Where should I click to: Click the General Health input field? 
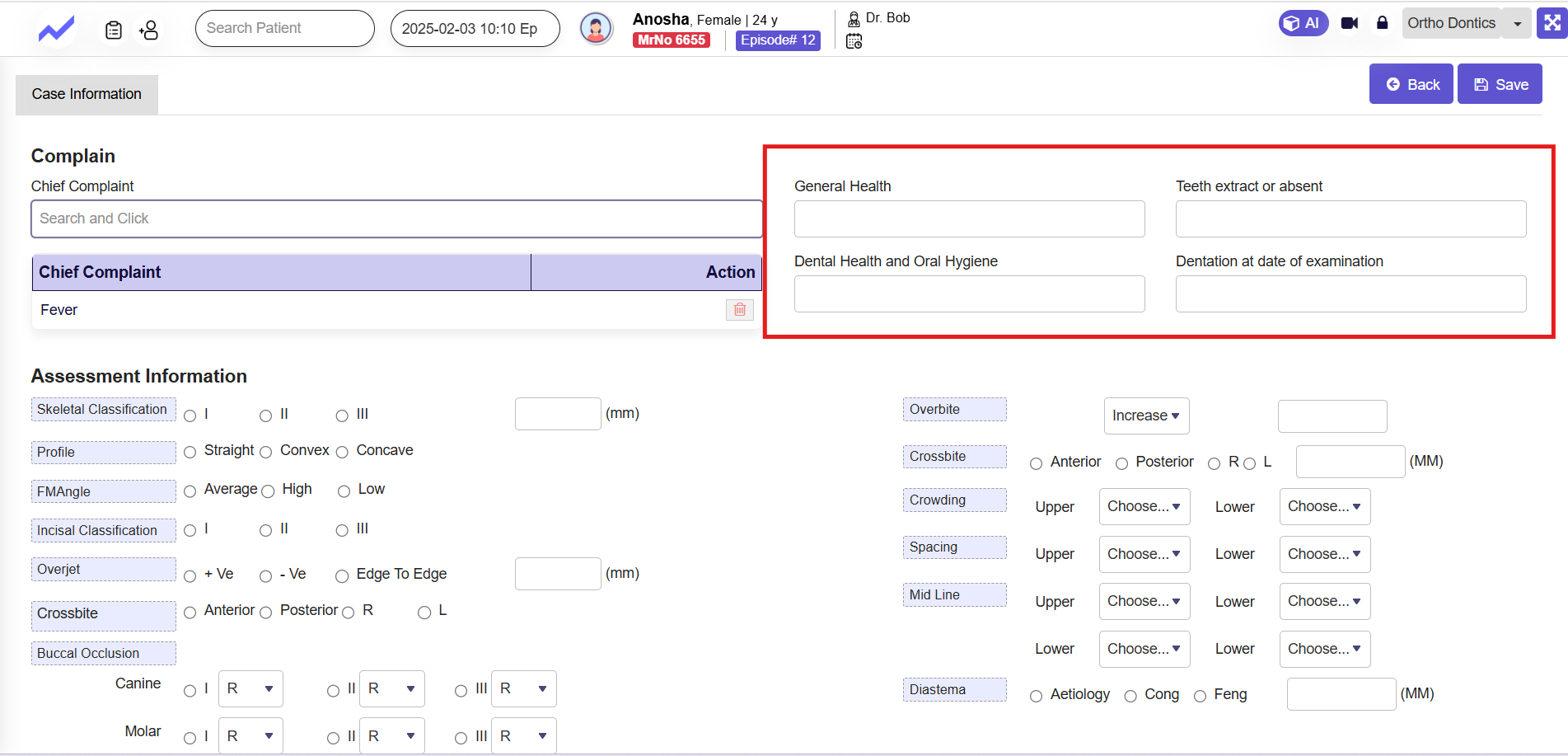pyautogui.click(x=969, y=219)
